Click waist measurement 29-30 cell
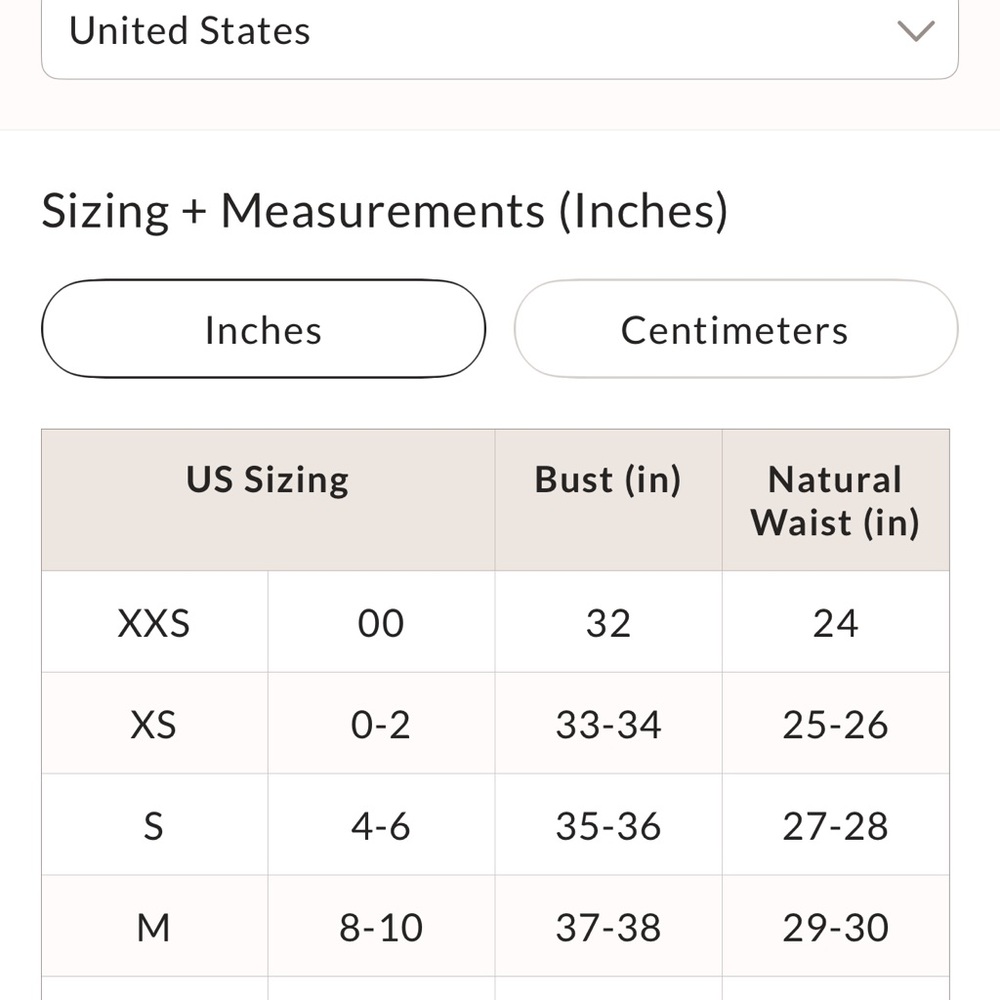This screenshot has height=1000, width=1000. pyautogui.click(x=835, y=926)
